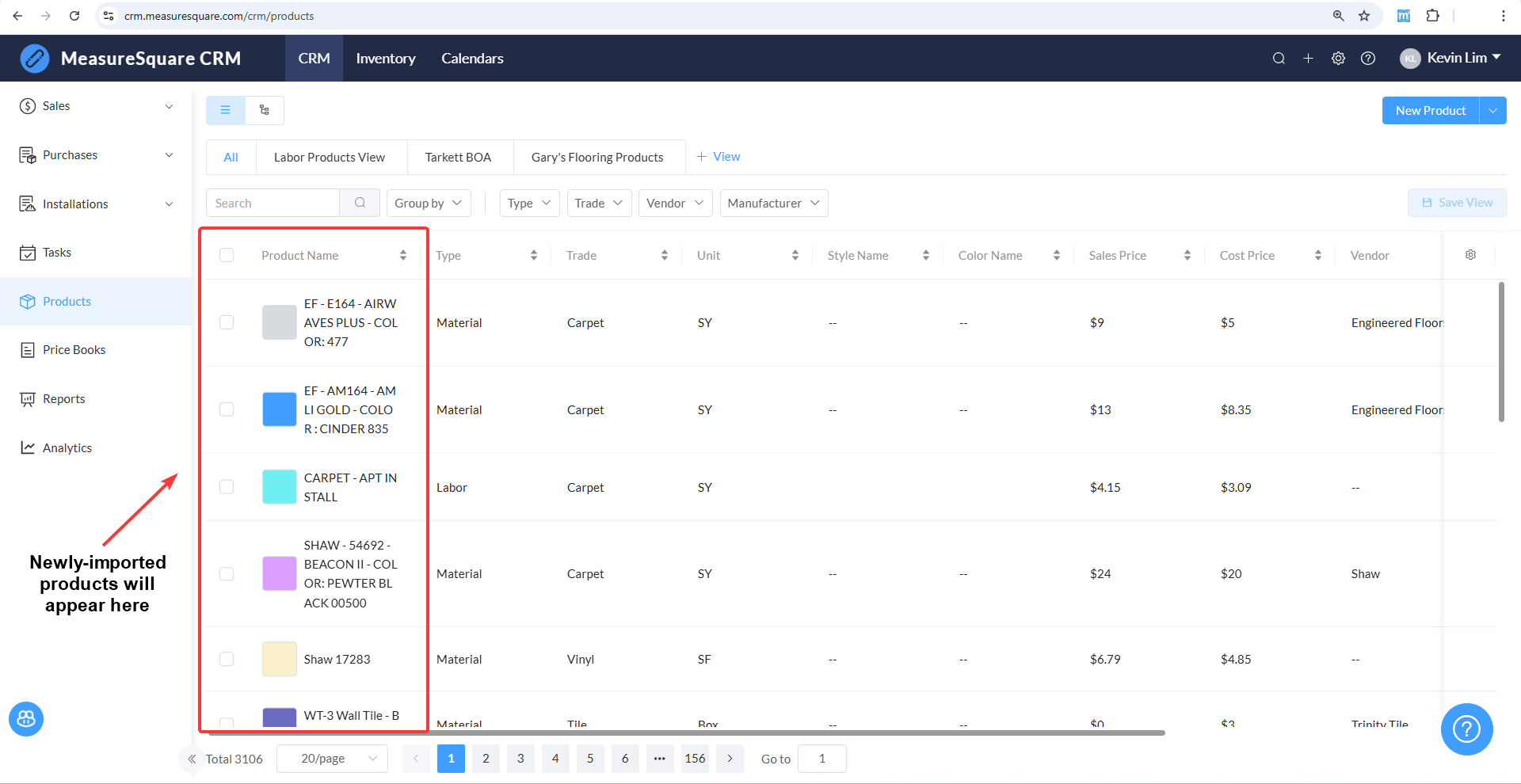Screen dimensions: 1521x784
Task: Expand the Installations sidebar section
Action: pos(96,204)
